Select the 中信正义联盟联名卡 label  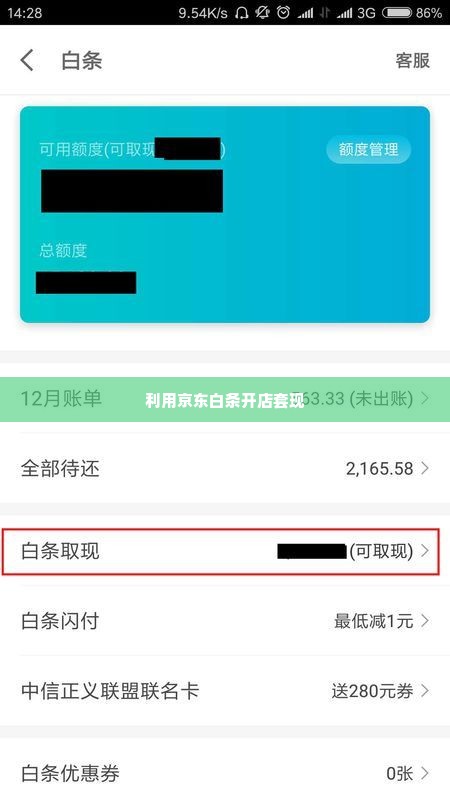click(110, 691)
